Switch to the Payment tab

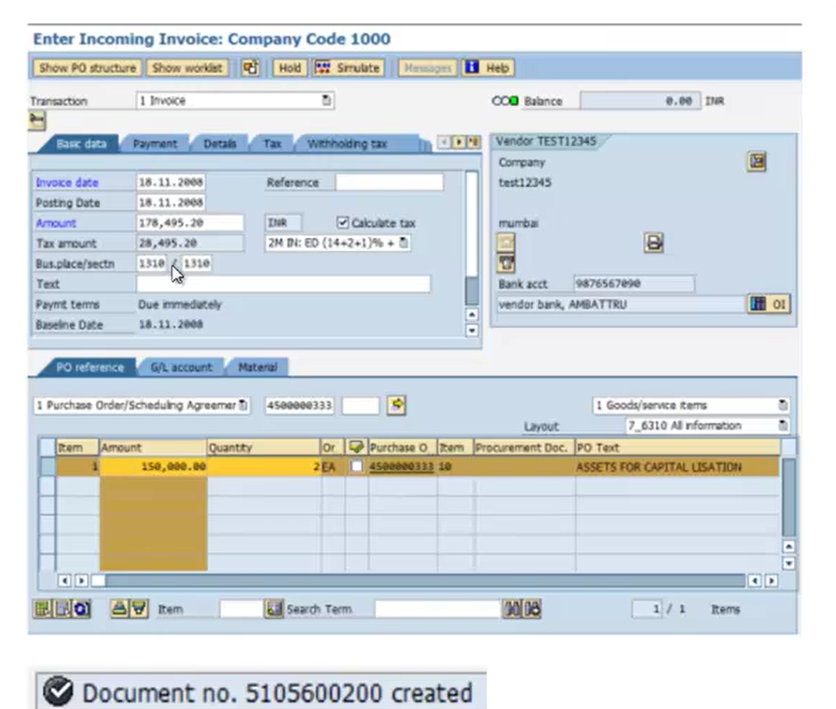pos(155,144)
